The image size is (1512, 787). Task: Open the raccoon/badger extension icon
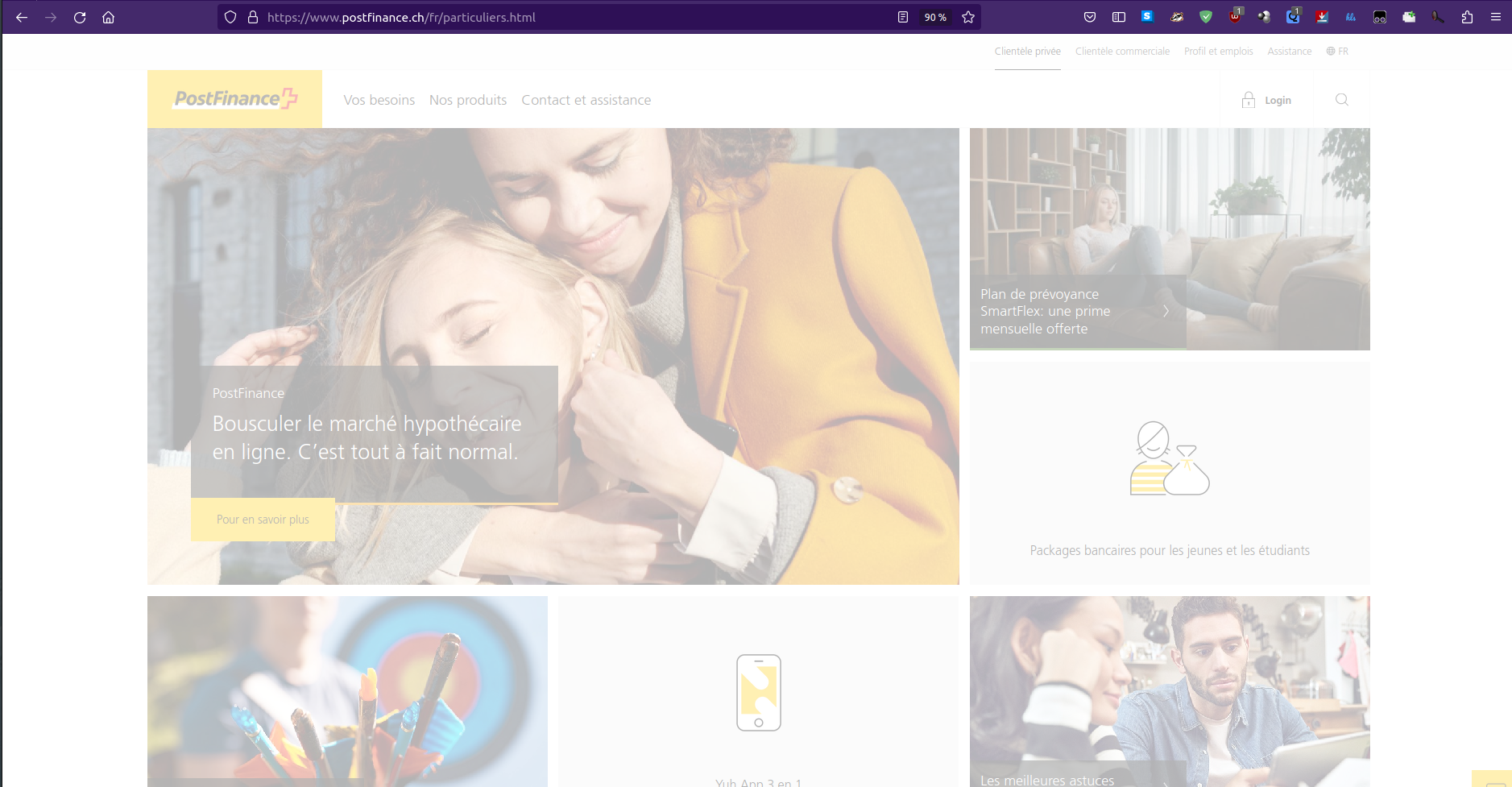1177,17
